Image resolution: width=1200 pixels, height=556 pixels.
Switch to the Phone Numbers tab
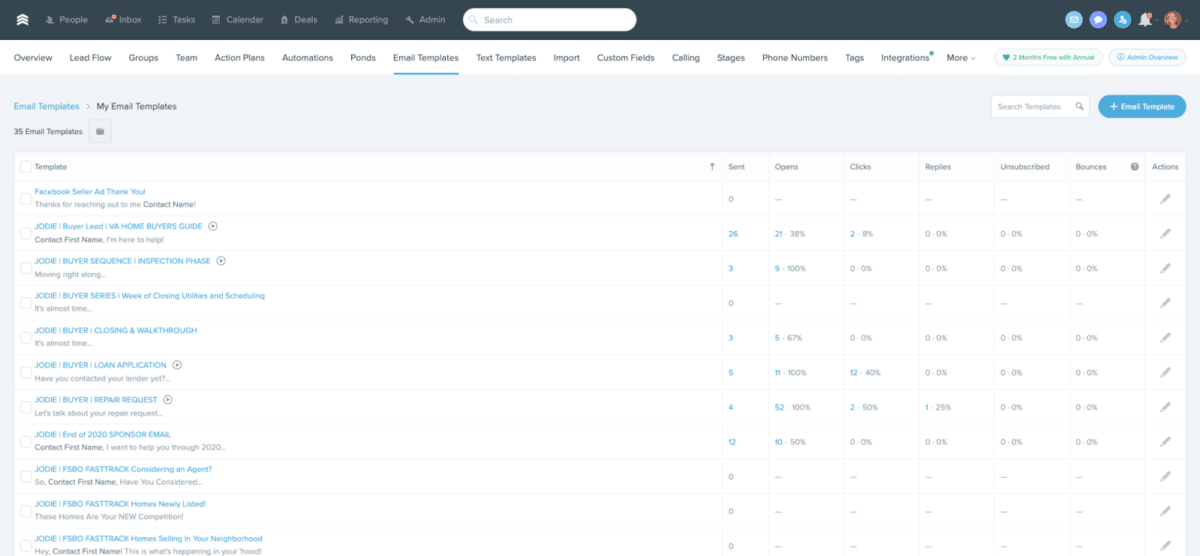point(795,58)
